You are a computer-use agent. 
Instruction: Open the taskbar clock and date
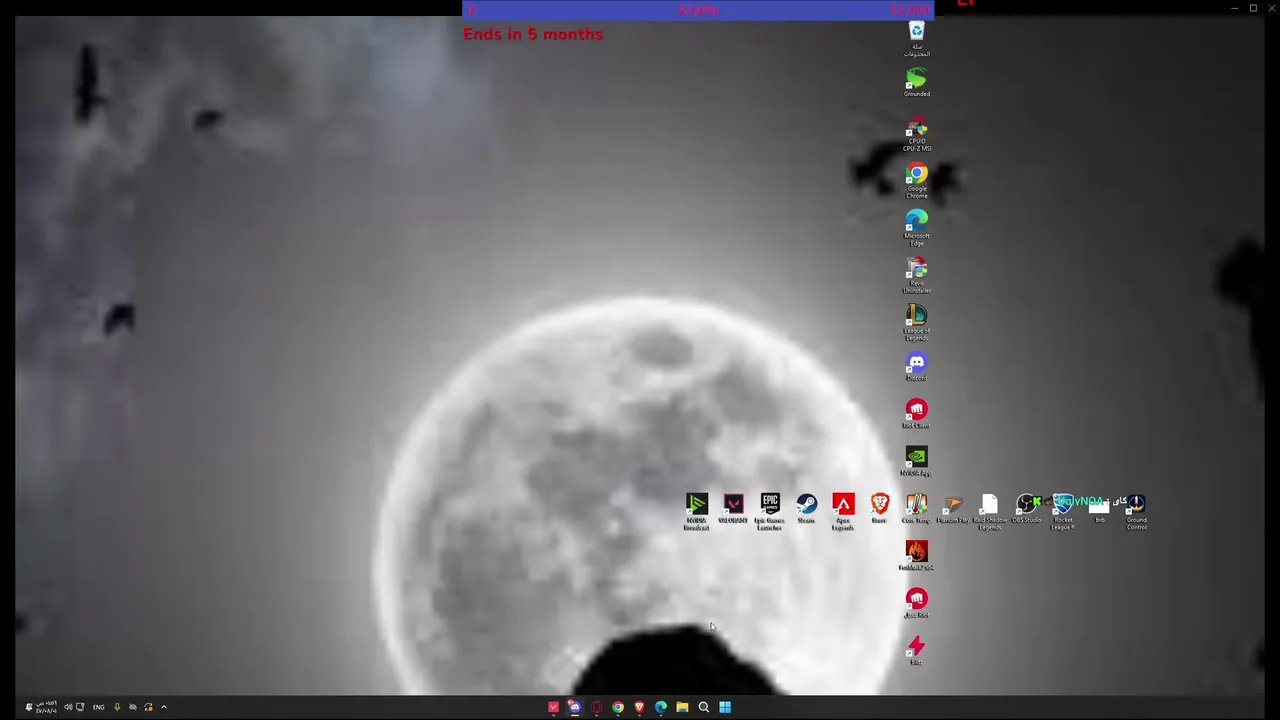coord(46,707)
